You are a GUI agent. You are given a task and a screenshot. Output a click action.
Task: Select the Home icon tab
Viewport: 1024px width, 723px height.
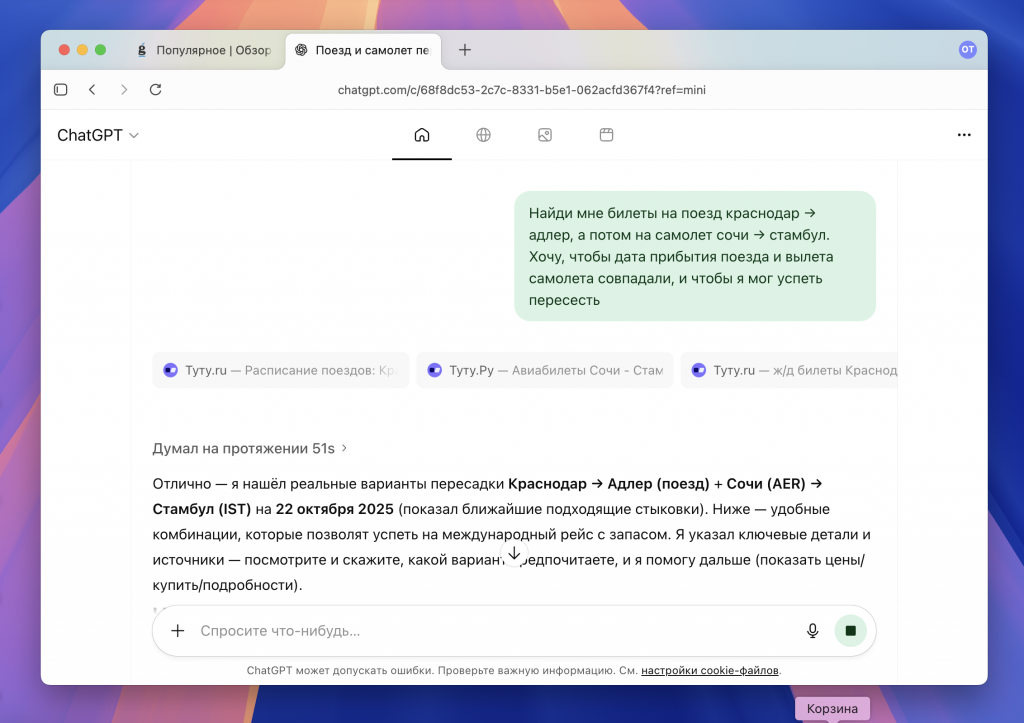(422, 135)
